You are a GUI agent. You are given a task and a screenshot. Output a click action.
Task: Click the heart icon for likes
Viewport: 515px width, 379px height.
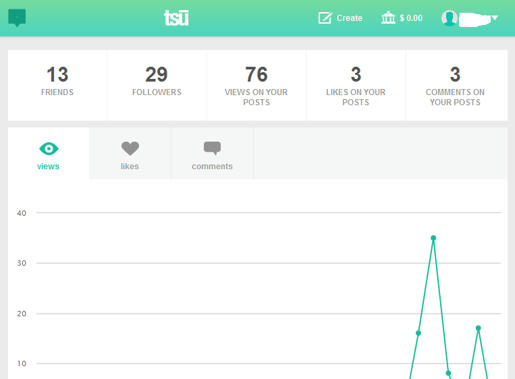(x=130, y=148)
